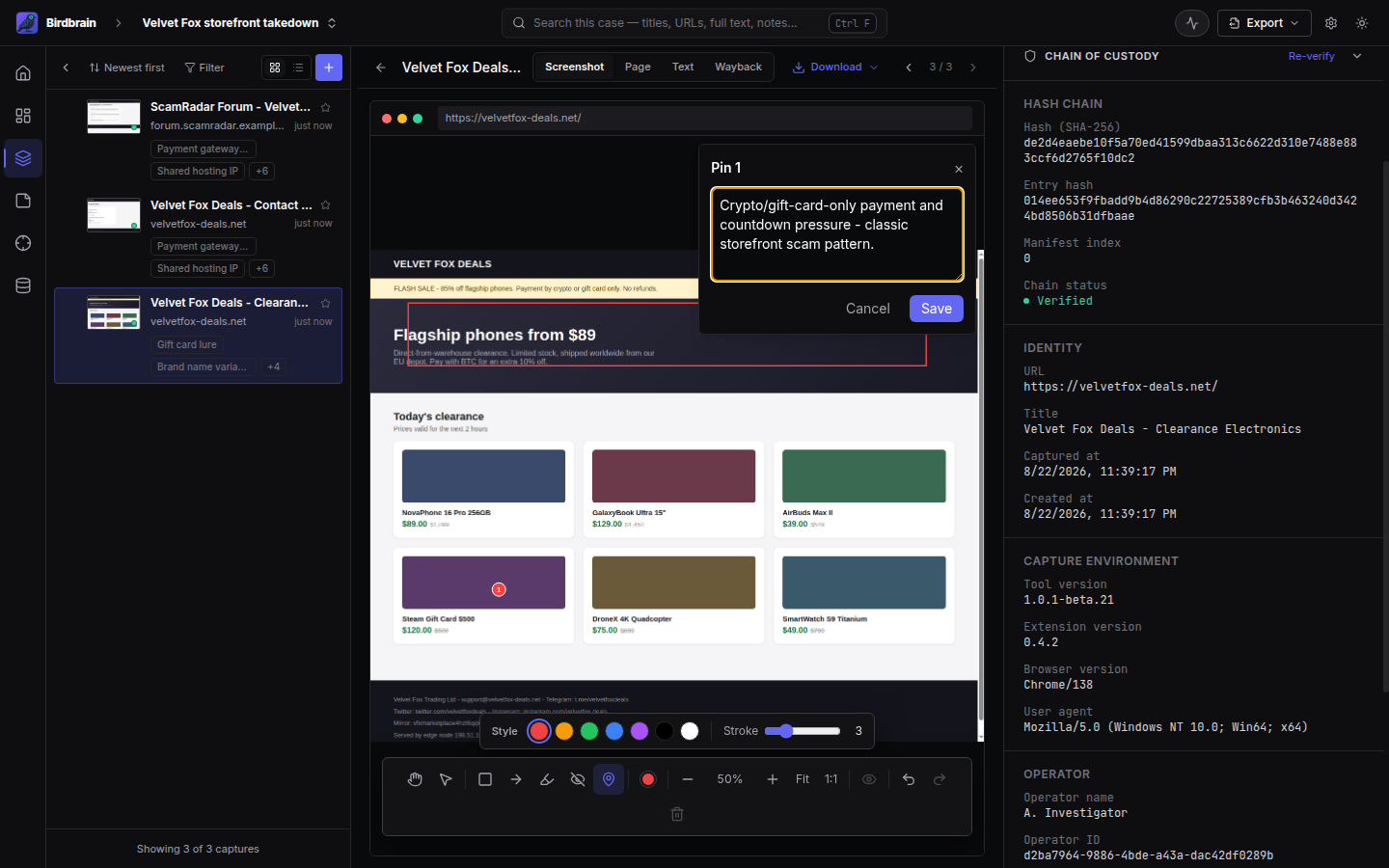This screenshot has width=1389, height=868.
Task: Open the Home sidebar icon
Action: (23, 73)
